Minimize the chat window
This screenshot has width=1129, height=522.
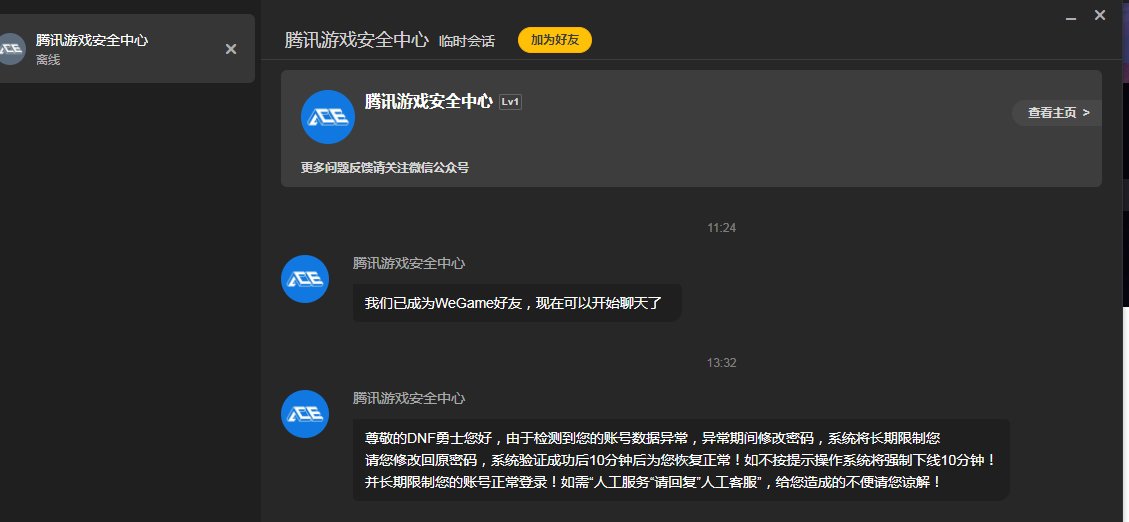(x=1071, y=16)
